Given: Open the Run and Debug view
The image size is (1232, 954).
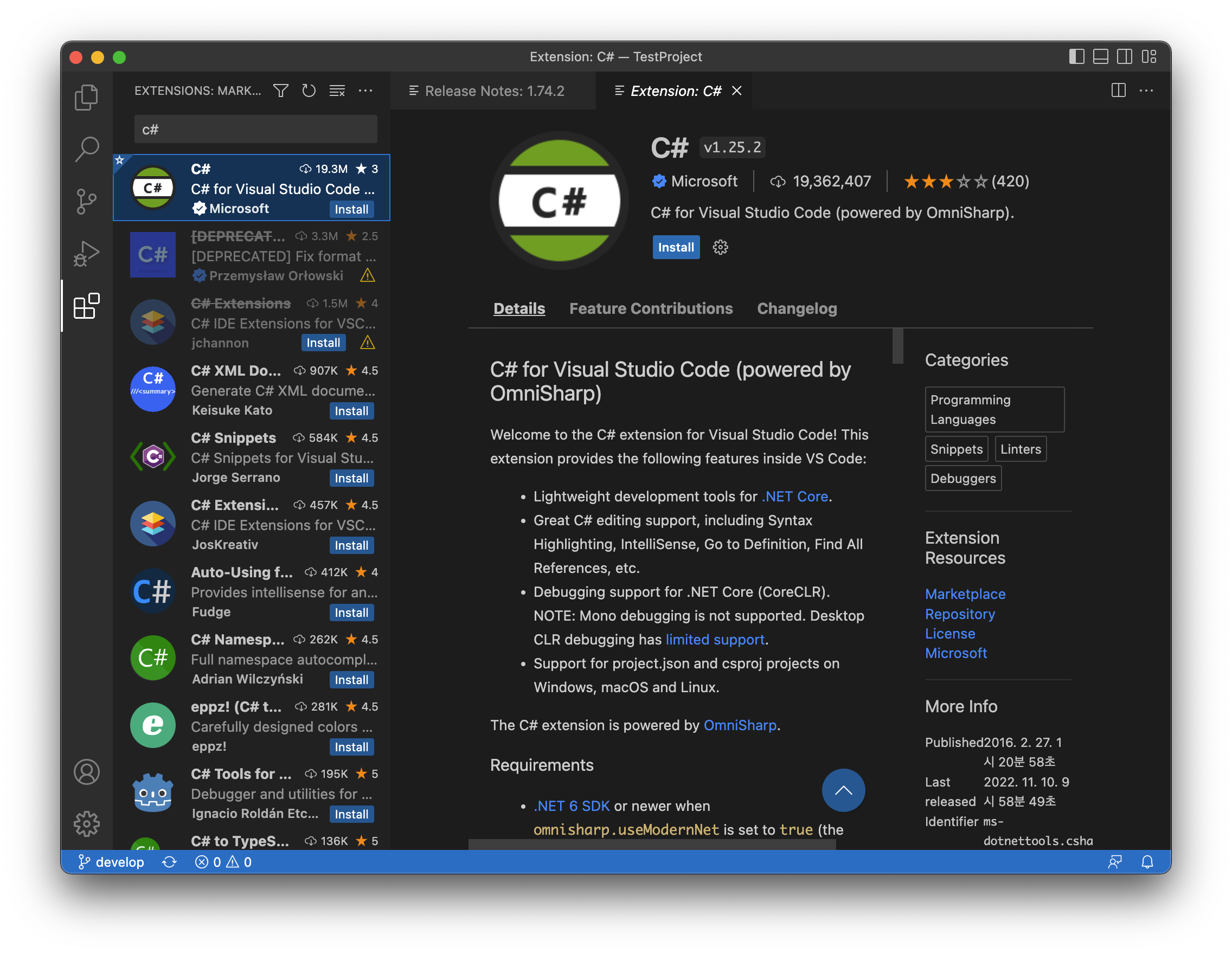Looking at the screenshot, I should pyautogui.click(x=86, y=254).
